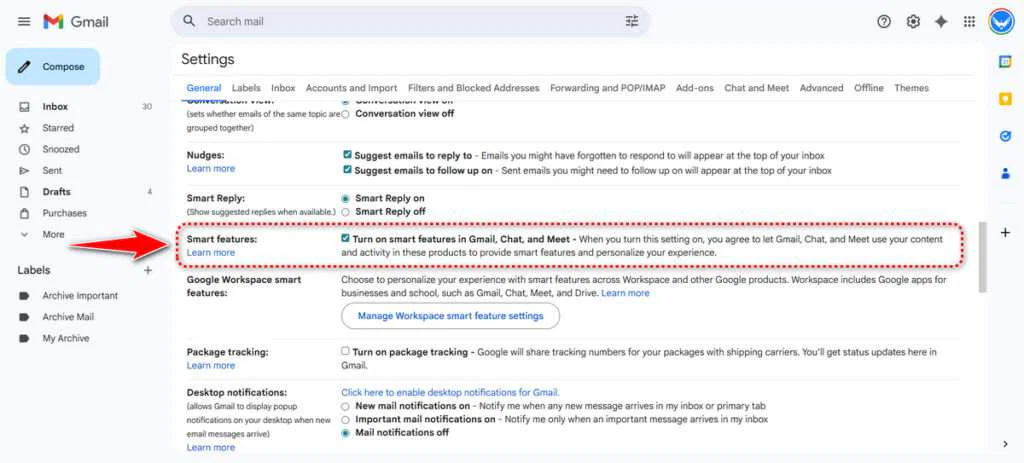Click here to enable desktop notifications link
1024x463 pixels.
(x=450, y=392)
